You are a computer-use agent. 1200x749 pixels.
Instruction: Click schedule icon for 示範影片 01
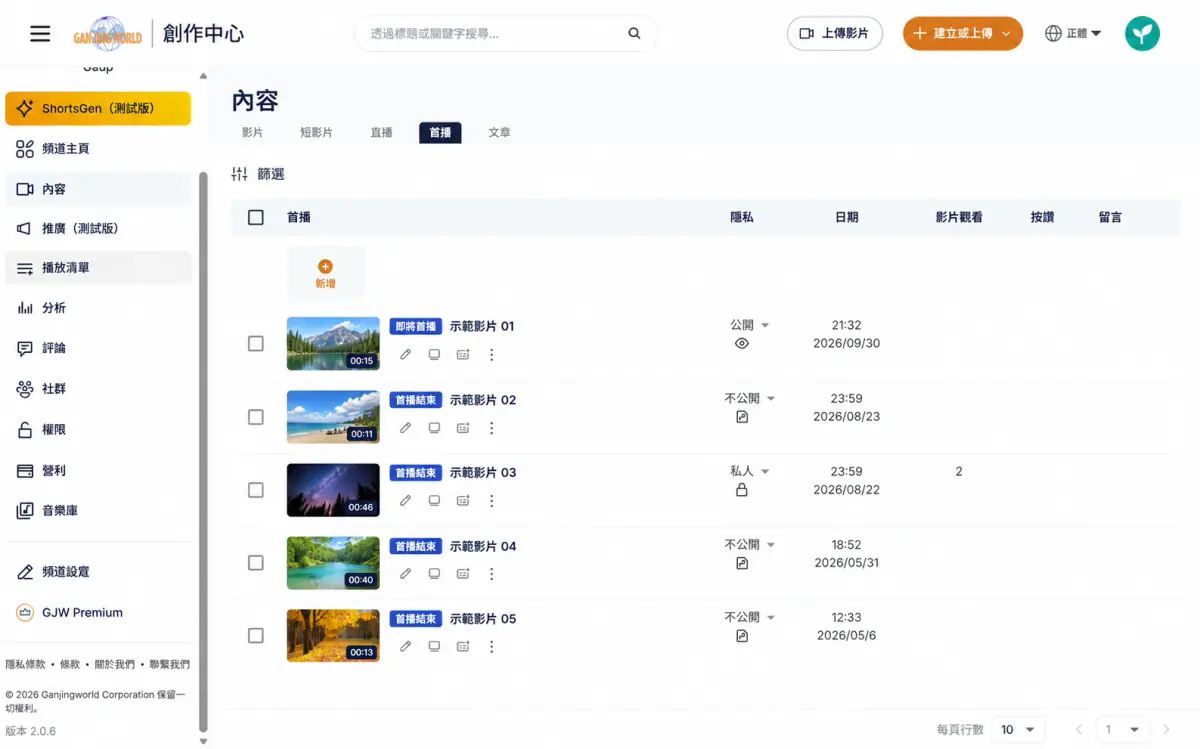coord(463,354)
